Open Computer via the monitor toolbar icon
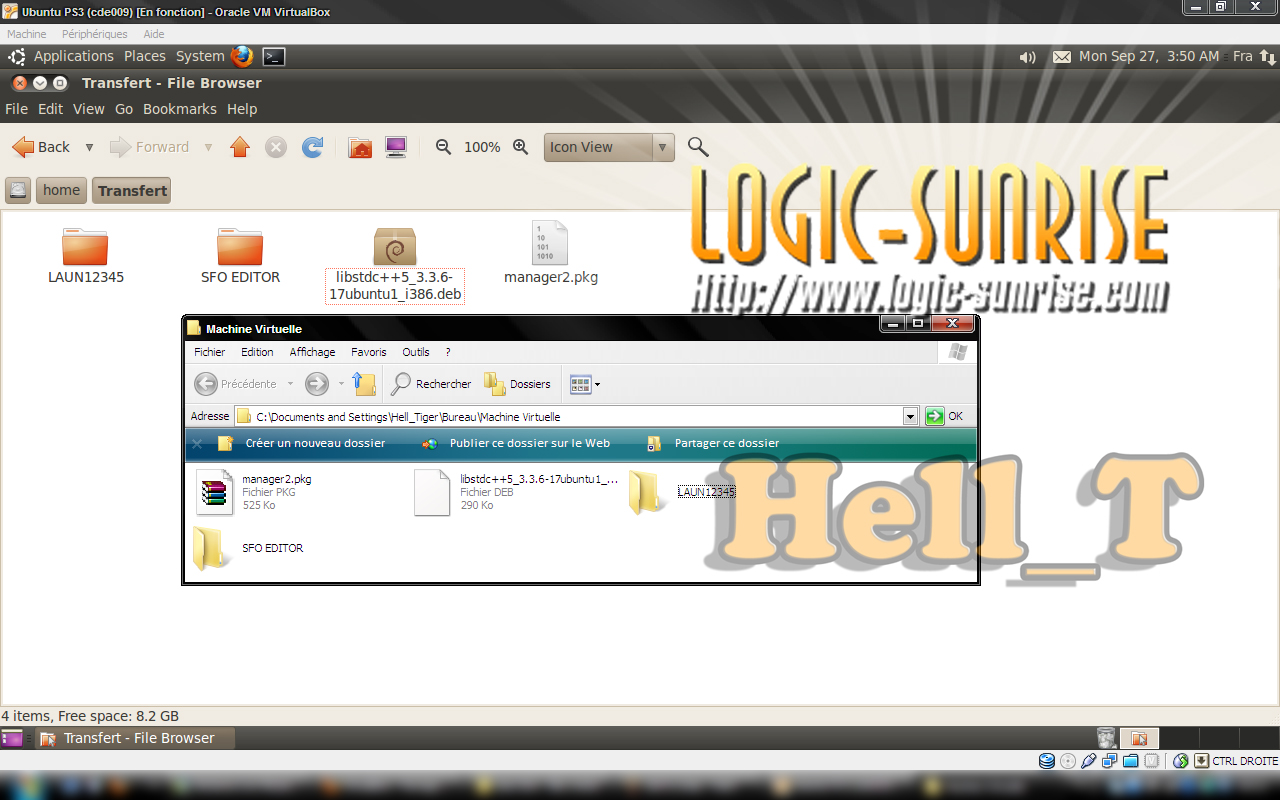 pos(396,147)
